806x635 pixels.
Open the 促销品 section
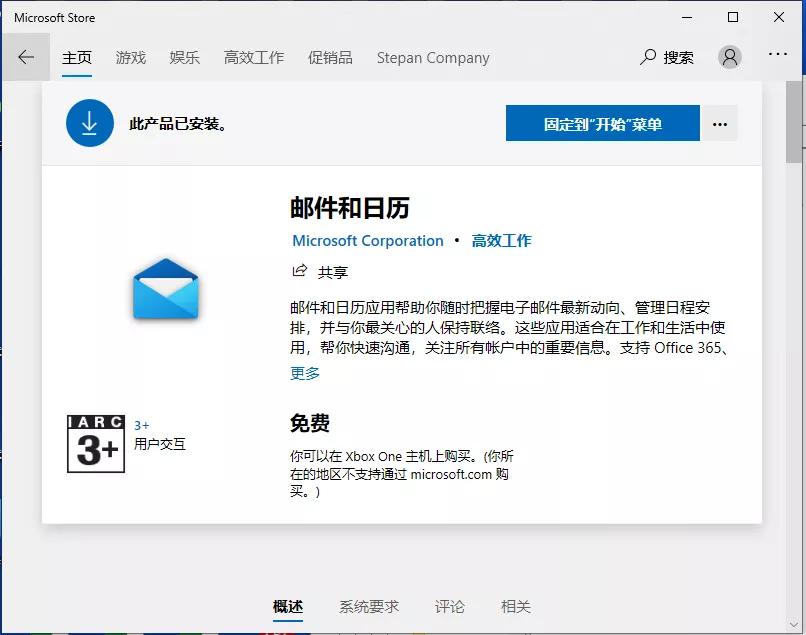(x=330, y=57)
